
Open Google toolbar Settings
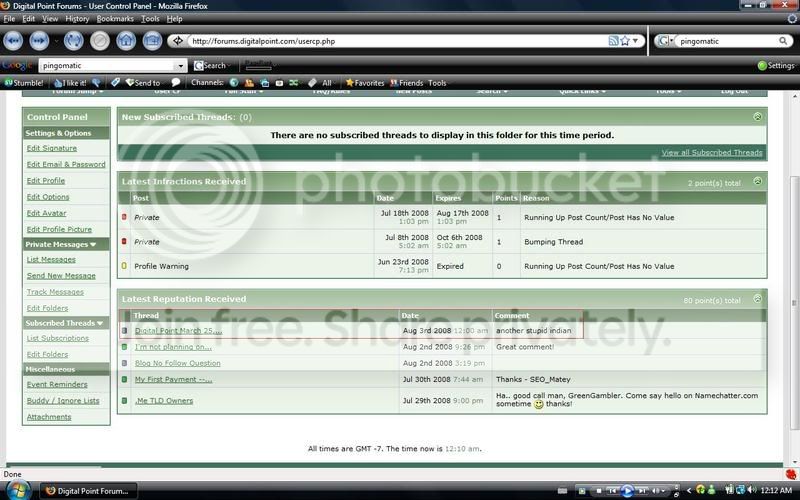point(776,65)
